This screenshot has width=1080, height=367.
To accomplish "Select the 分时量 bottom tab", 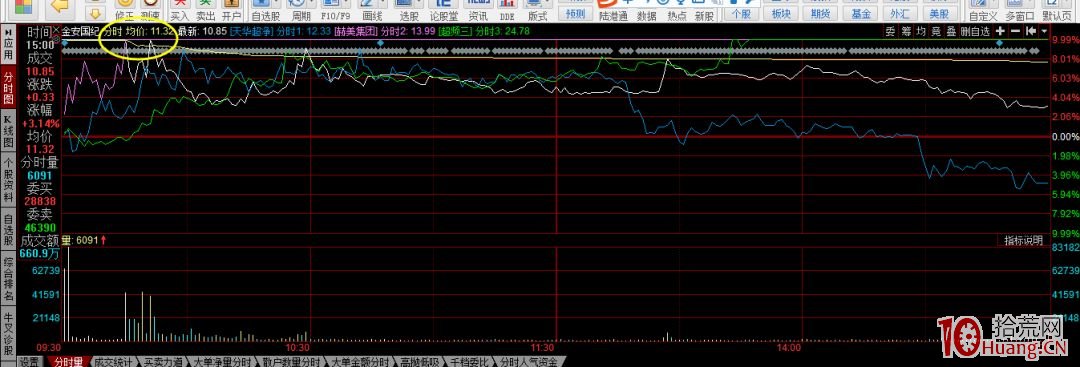I will pos(69,362).
